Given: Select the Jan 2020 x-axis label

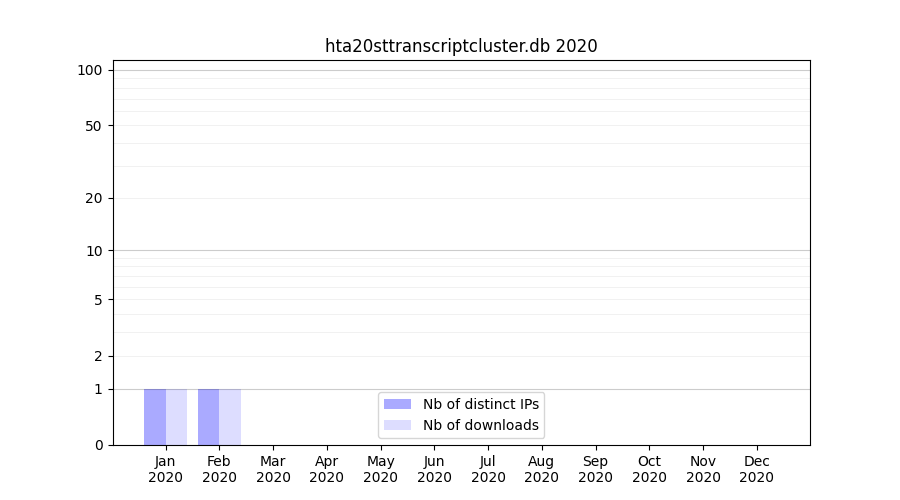Looking at the screenshot, I should coord(165,469).
